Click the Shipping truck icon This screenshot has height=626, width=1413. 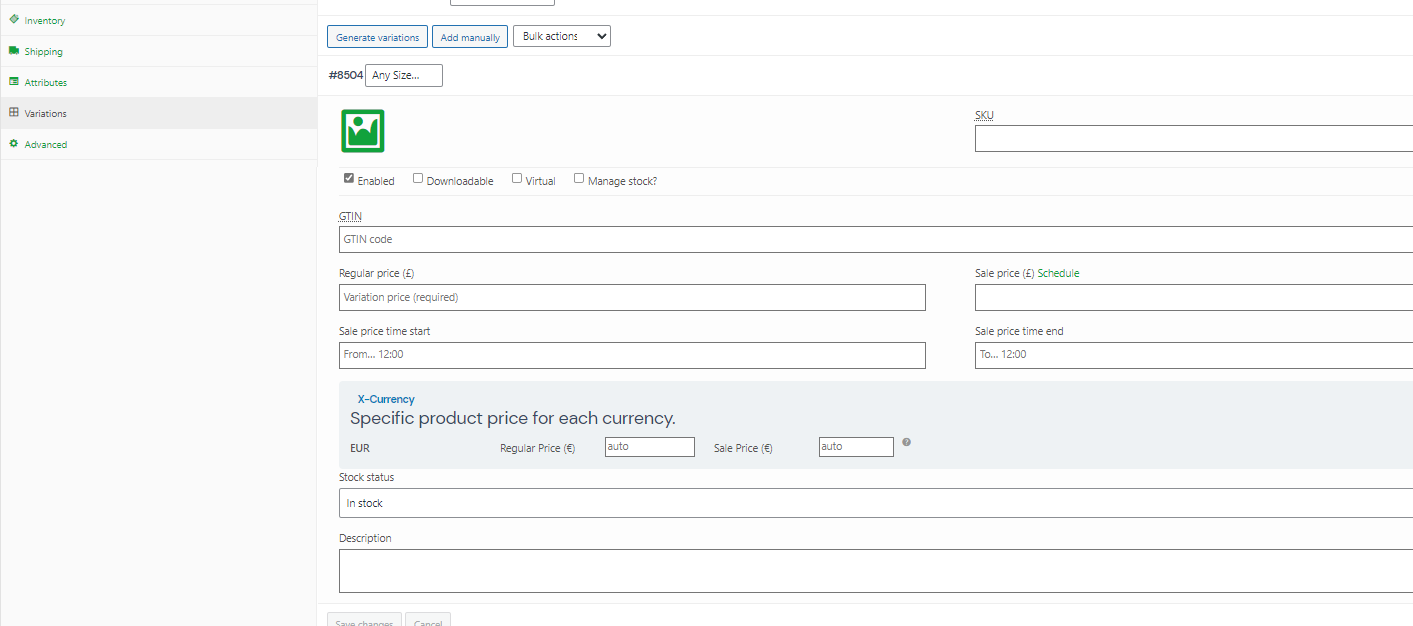14,51
